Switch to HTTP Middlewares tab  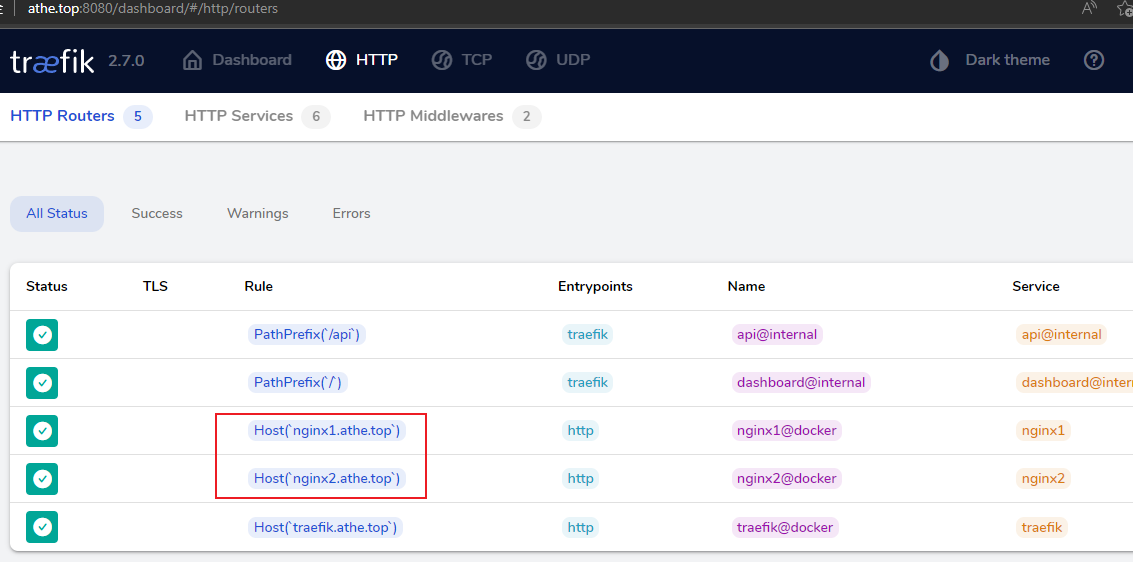452,116
